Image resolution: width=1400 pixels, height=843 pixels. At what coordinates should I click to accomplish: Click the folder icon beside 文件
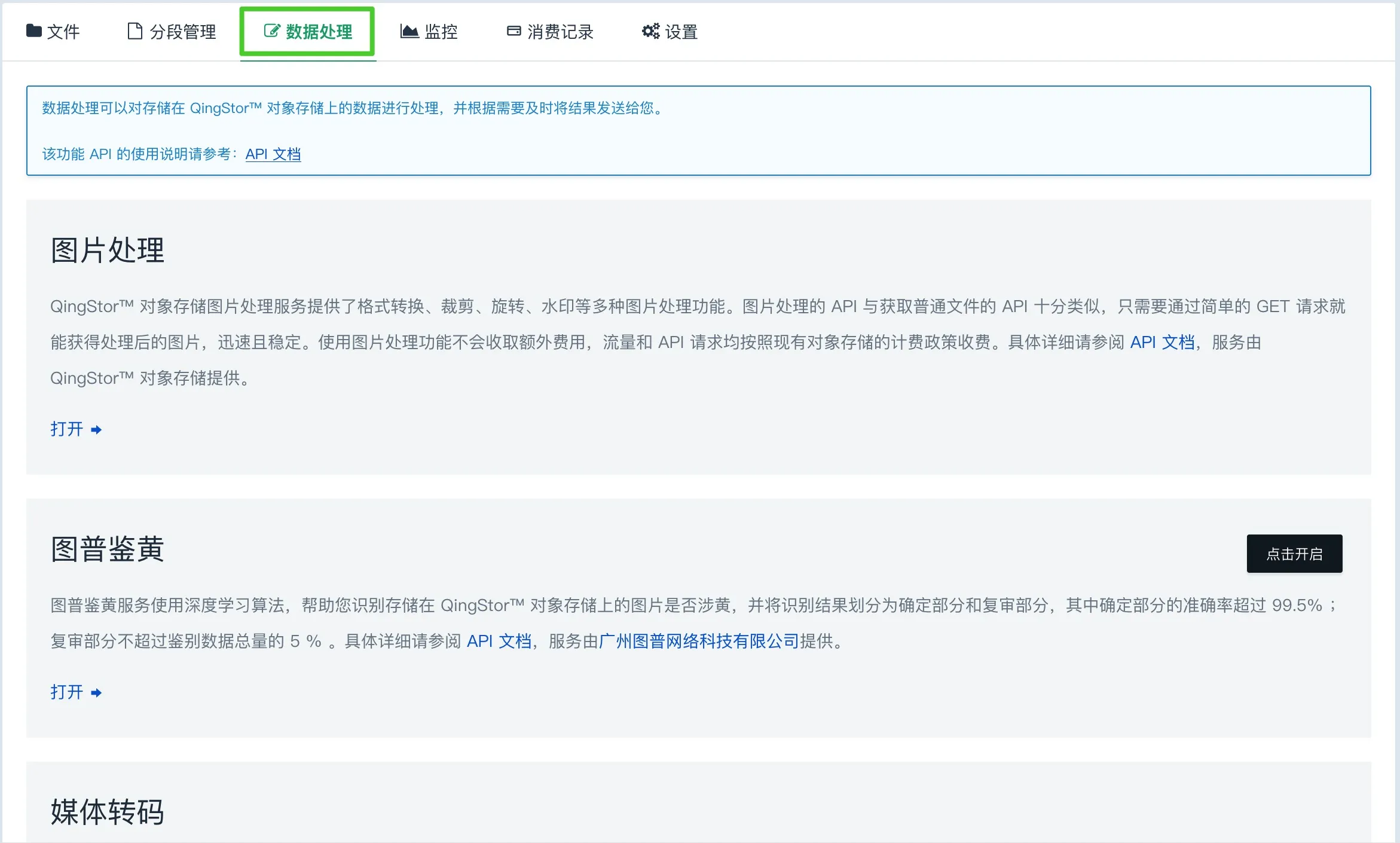33,30
